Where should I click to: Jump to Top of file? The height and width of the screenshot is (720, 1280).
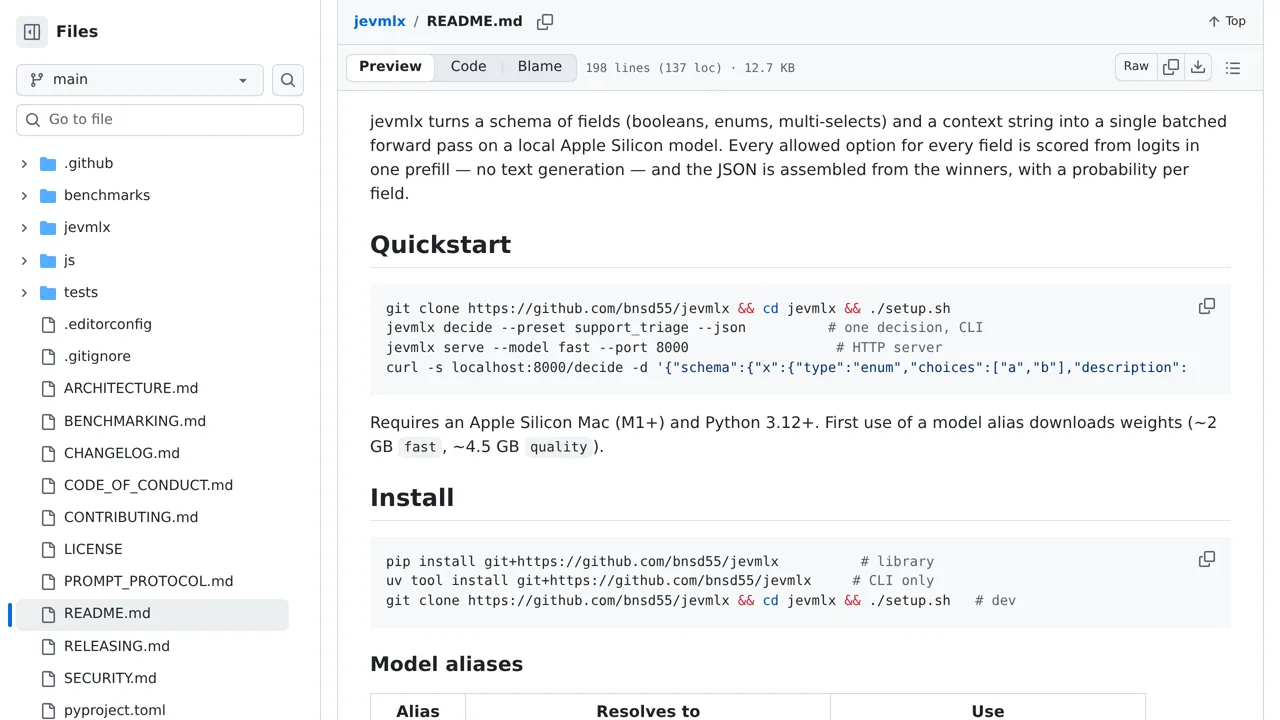(x=1226, y=21)
